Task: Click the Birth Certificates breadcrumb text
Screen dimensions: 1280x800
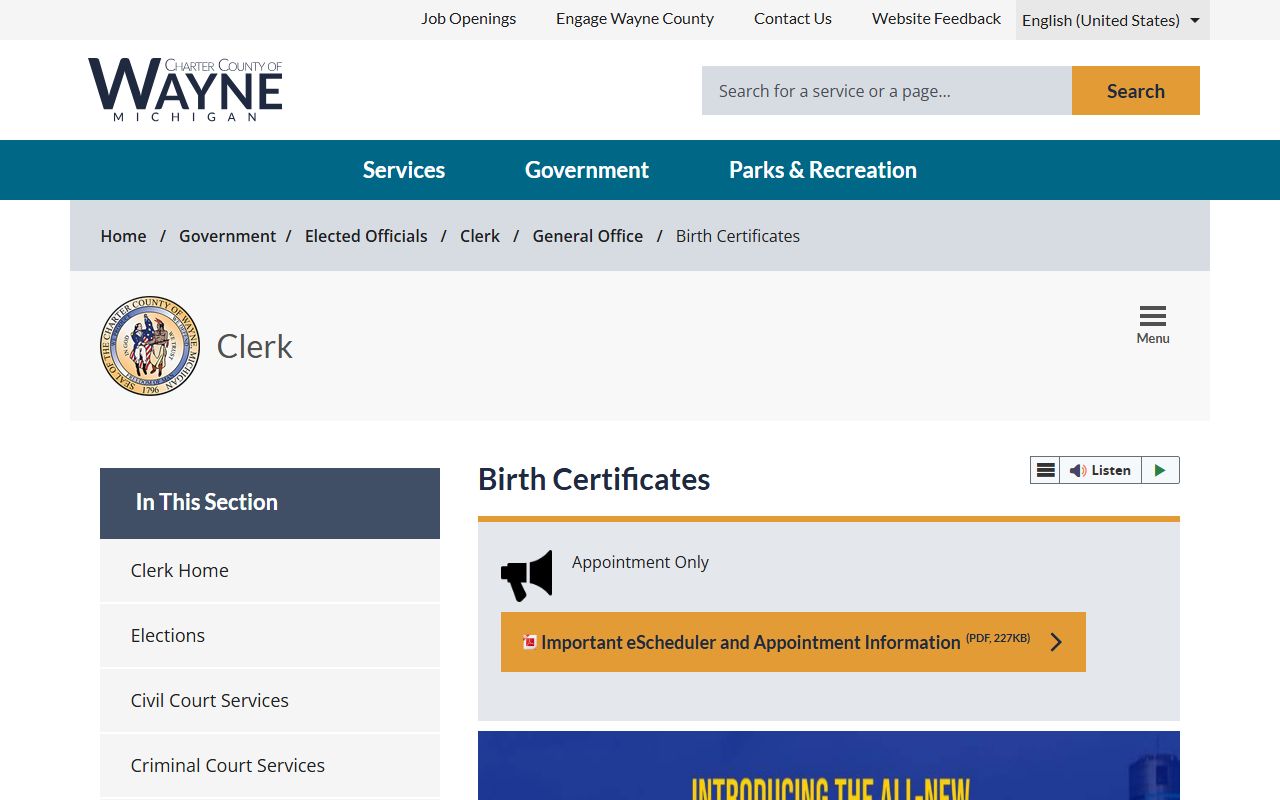Action: (x=738, y=236)
